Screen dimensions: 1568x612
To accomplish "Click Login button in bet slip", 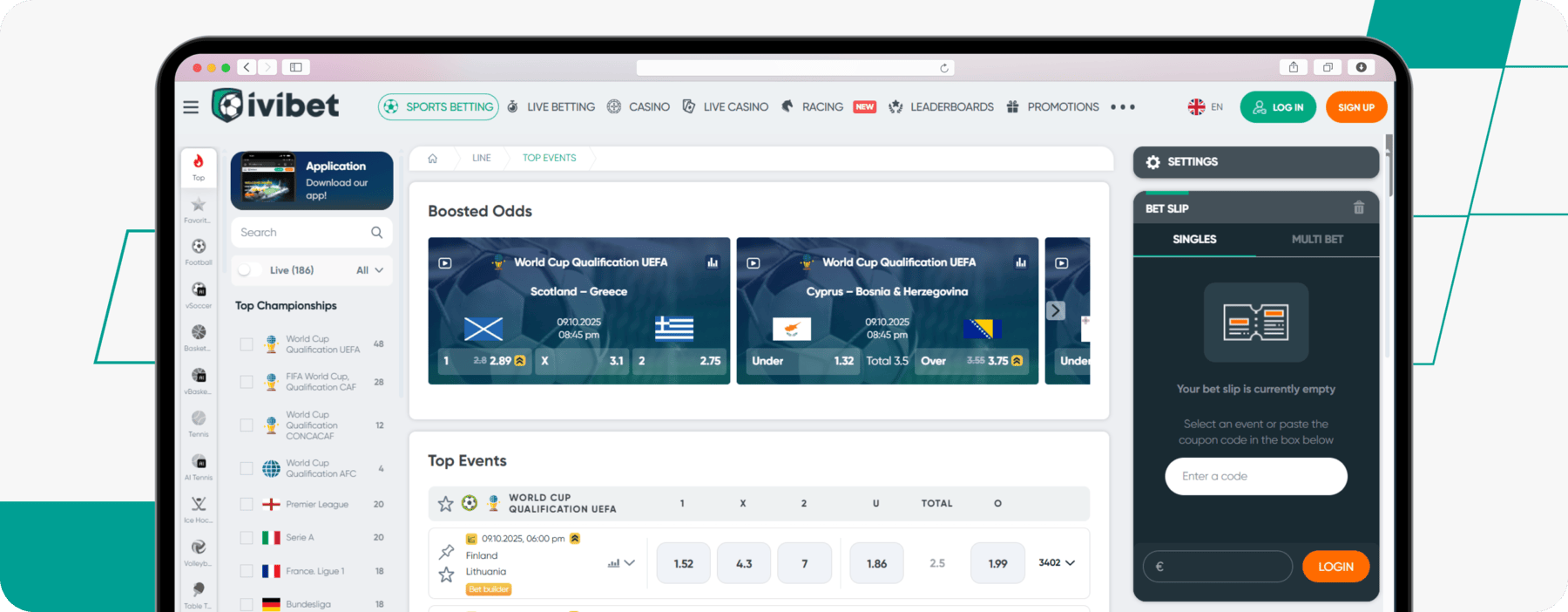I will 1335,567.
